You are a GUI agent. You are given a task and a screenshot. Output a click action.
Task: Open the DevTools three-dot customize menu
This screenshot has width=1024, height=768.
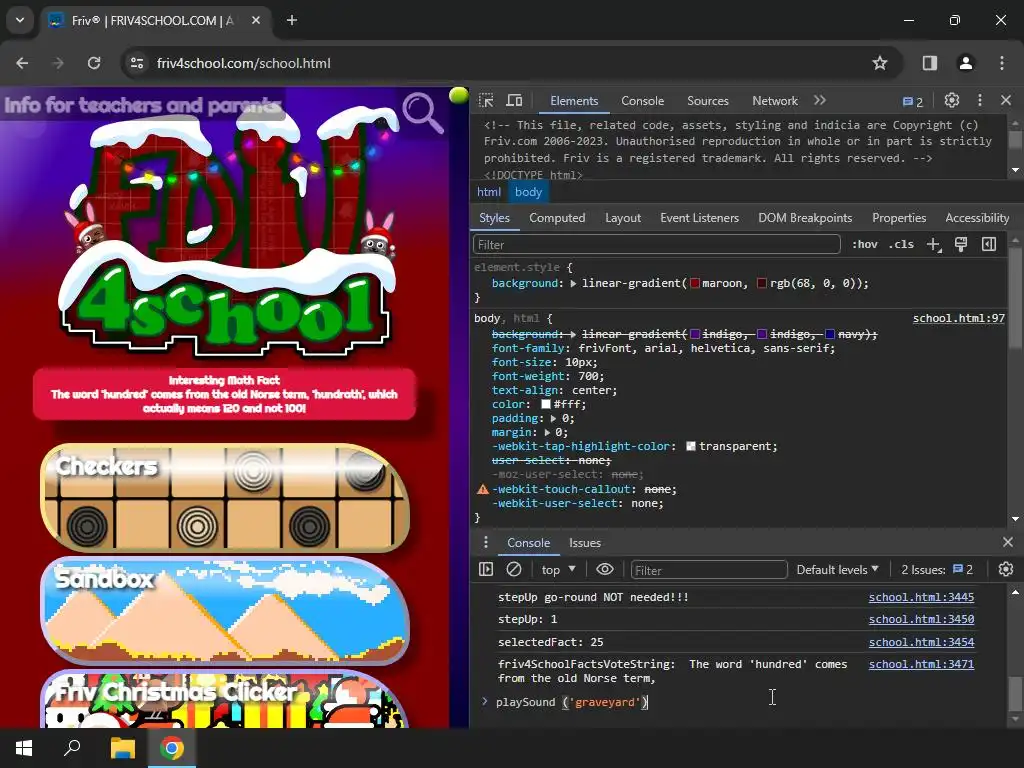[980, 100]
